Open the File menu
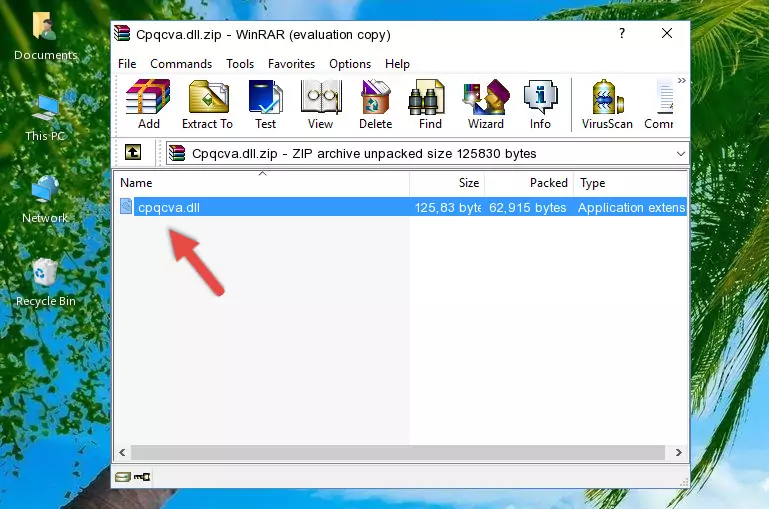The image size is (769, 509). pyautogui.click(x=127, y=64)
